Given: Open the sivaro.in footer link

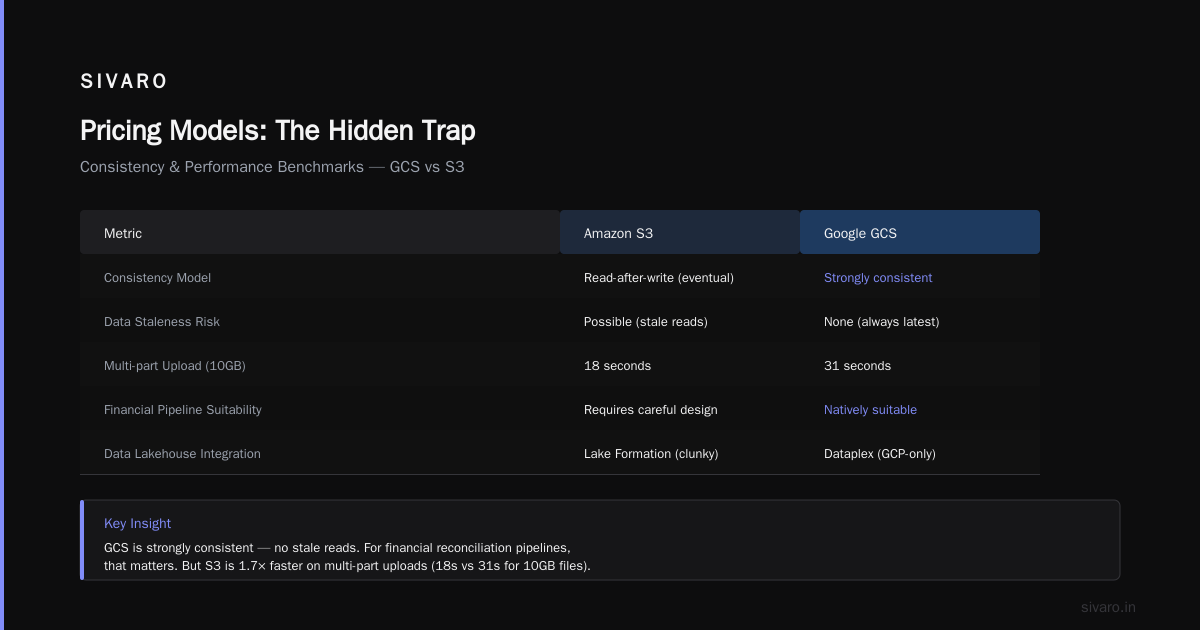Looking at the screenshot, I should 1108,607.
